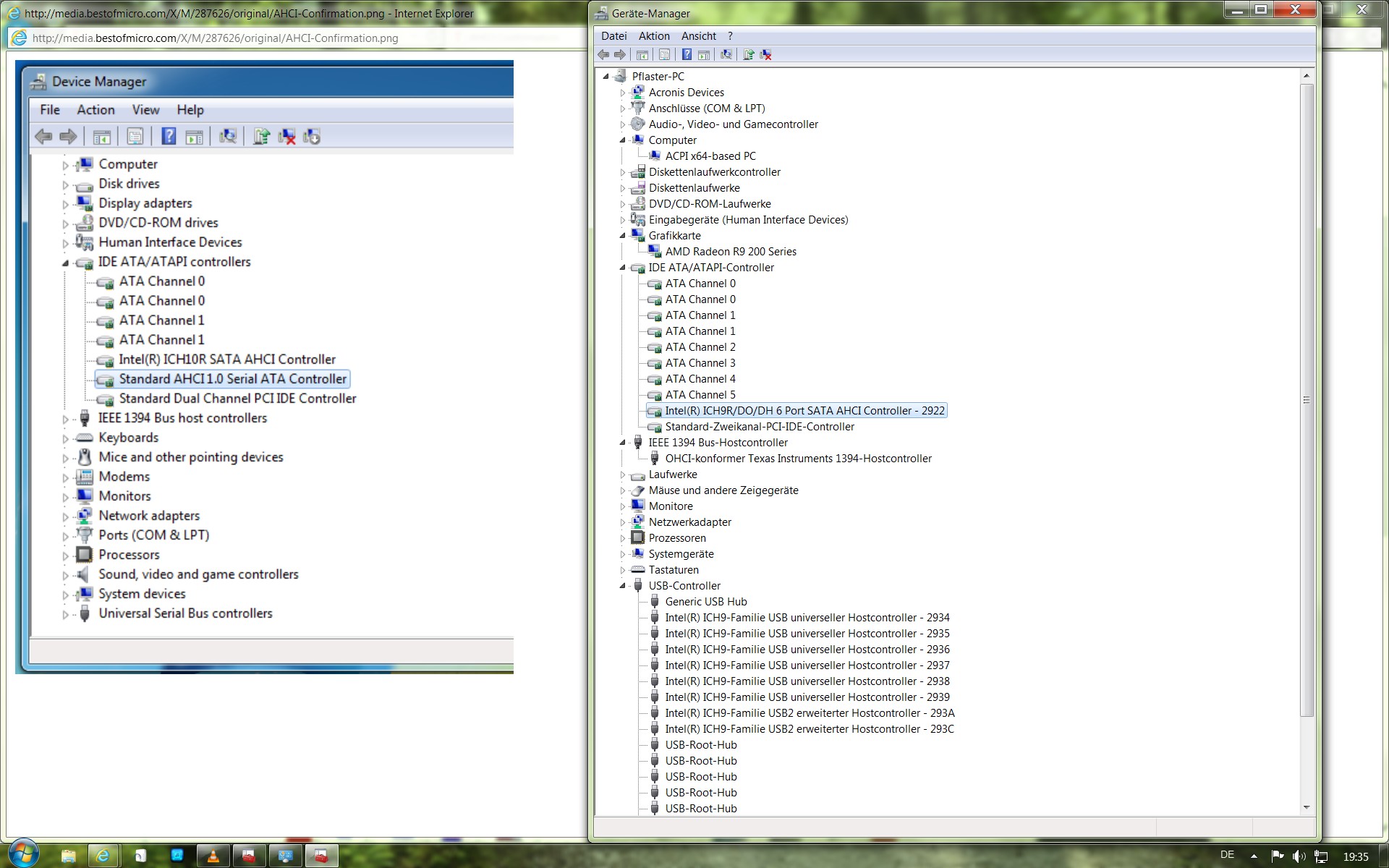Screen dimensions: 1389x868
Task: Click the volume speaker tray icon
Action: [x=1299, y=856]
